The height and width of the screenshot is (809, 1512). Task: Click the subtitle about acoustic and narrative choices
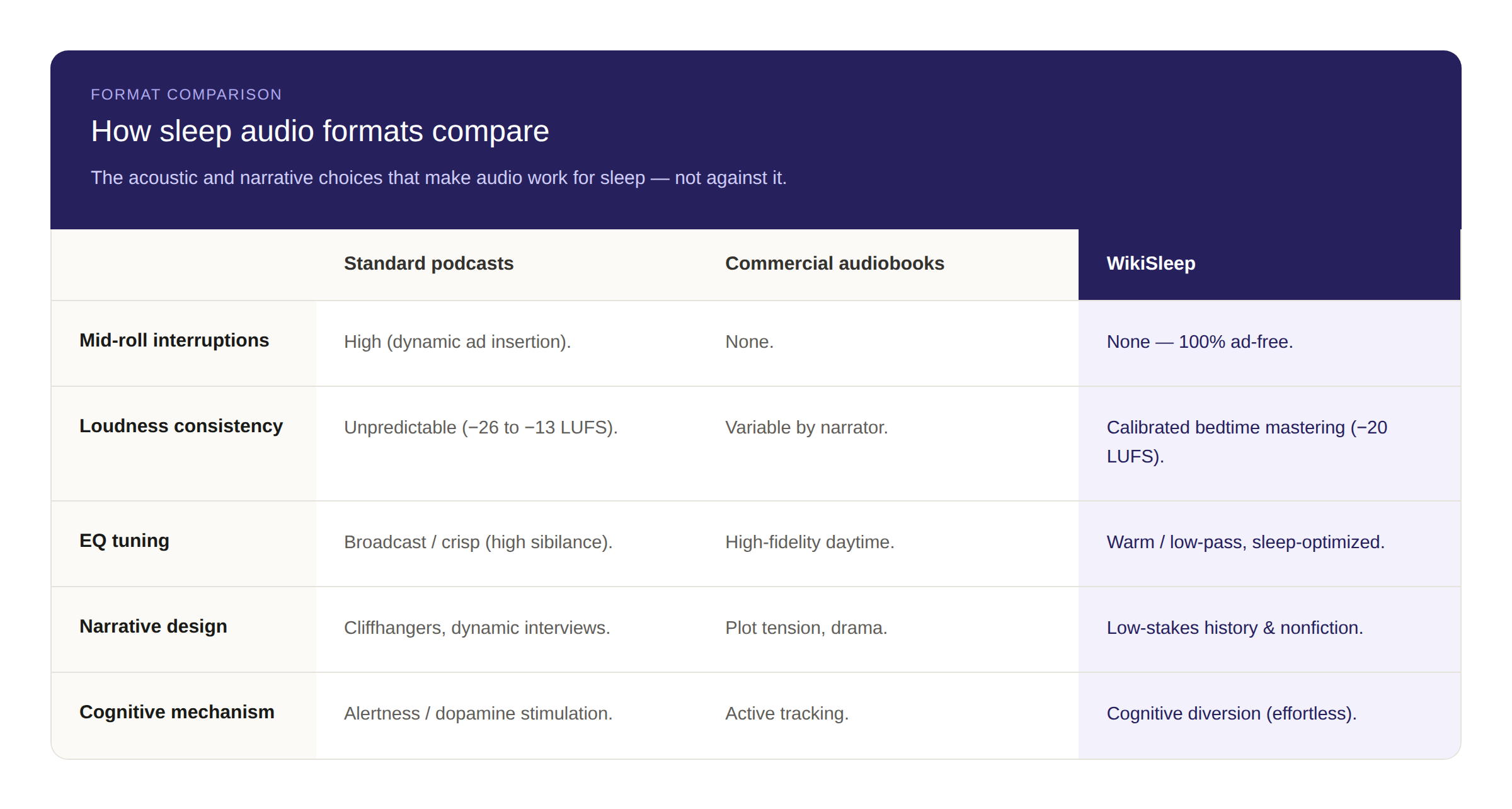(x=438, y=178)
